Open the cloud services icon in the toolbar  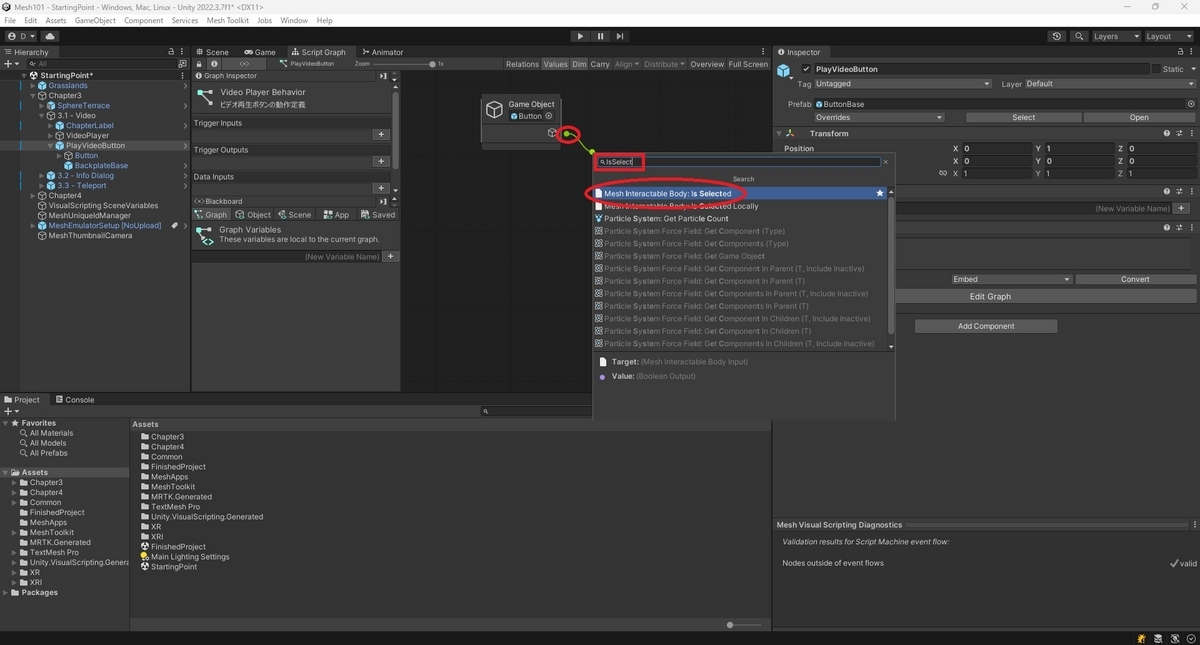[50, 36]
